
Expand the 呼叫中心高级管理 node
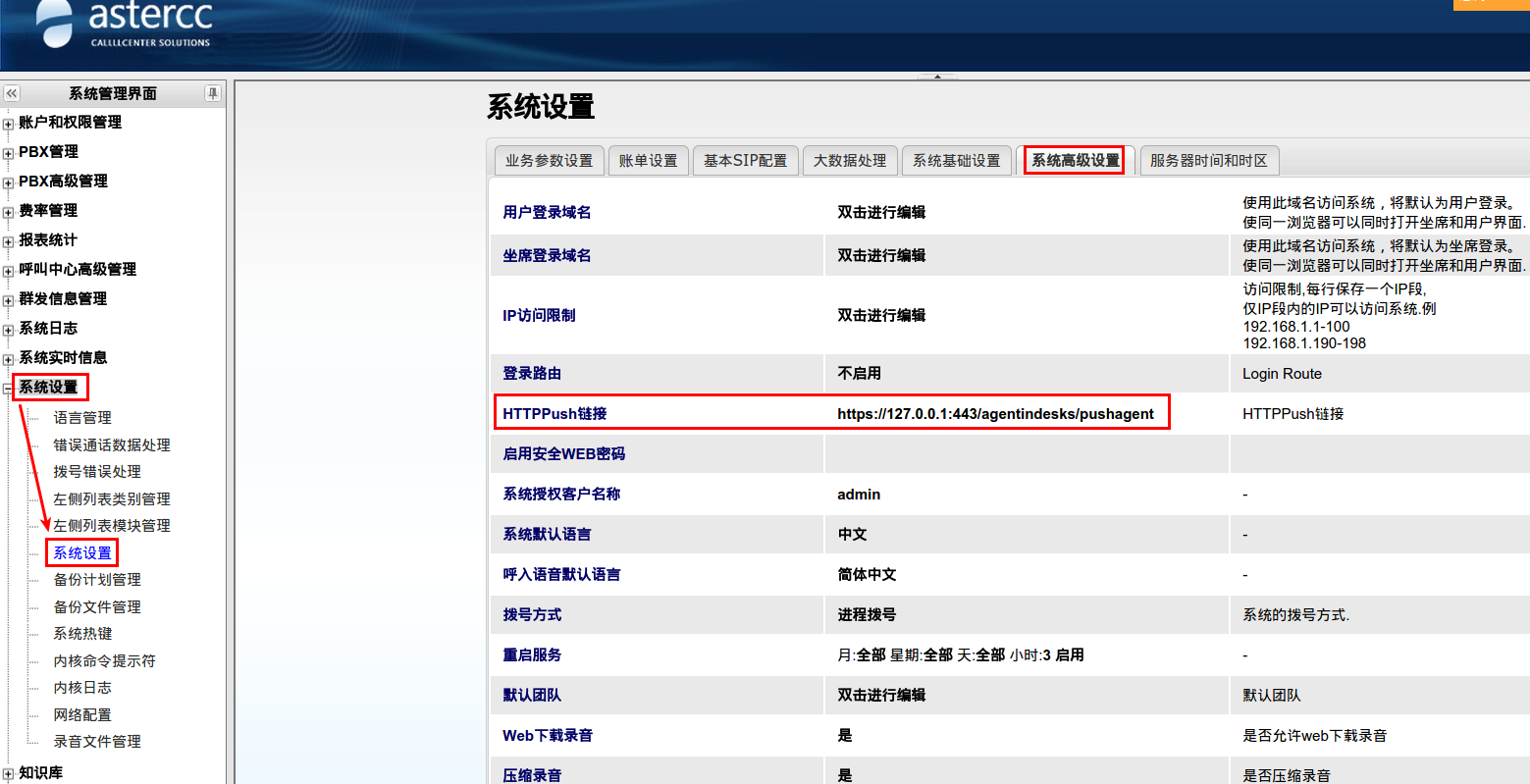[8, 271]
